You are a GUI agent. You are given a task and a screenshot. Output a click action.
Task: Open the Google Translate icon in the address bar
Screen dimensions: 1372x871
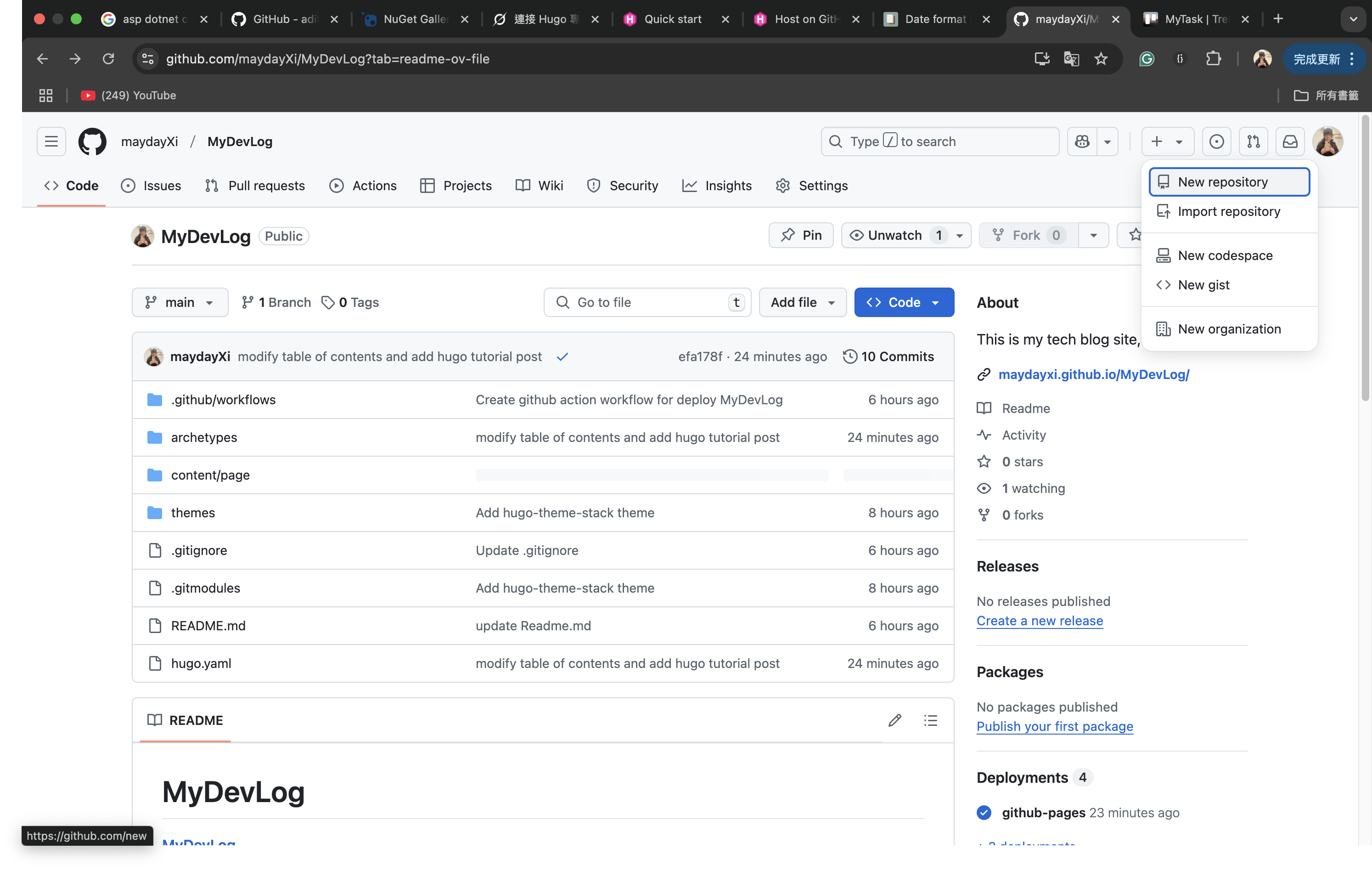tap(1071, 59)
